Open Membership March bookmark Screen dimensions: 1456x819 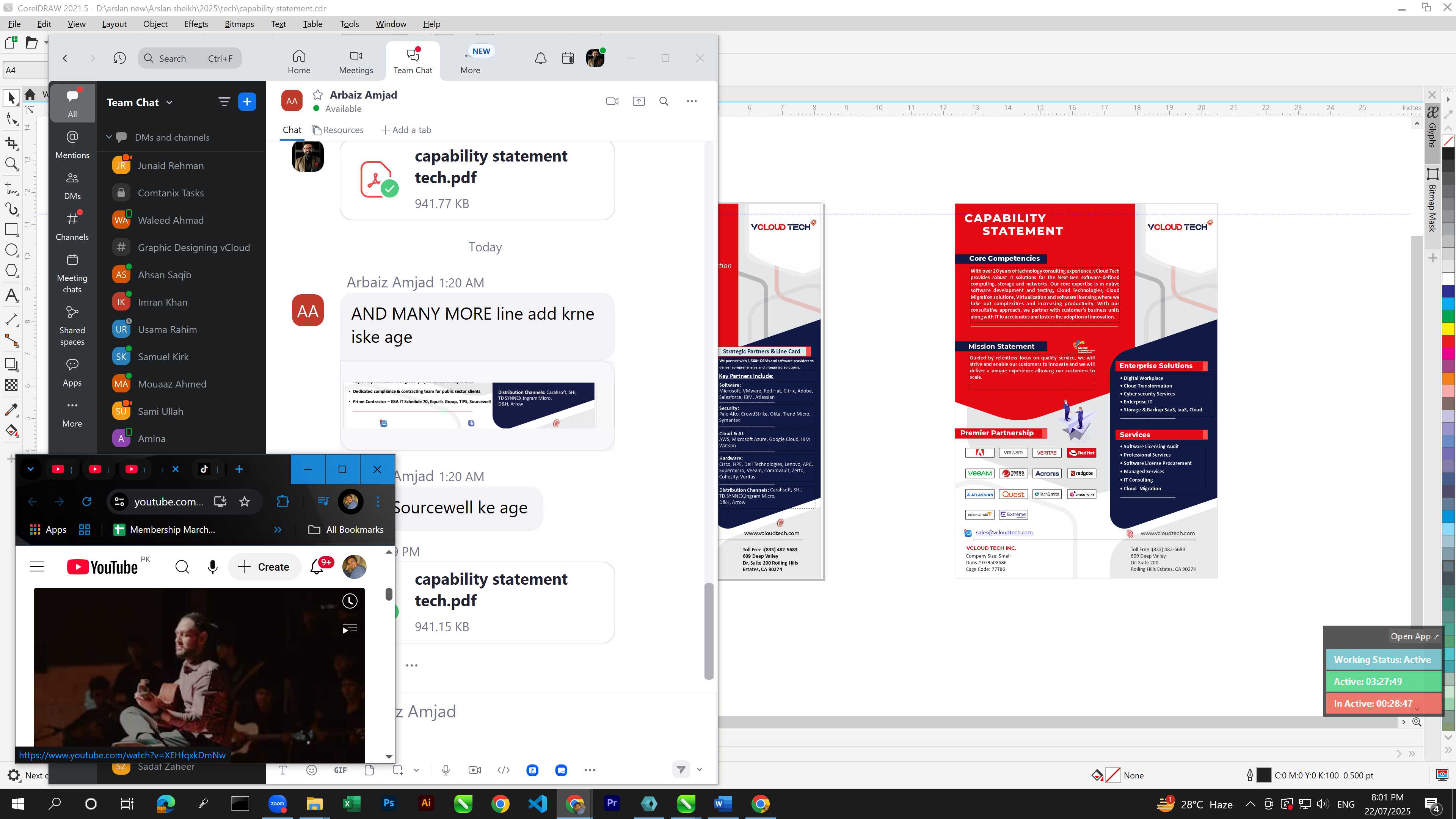click(x=165, y=530)
